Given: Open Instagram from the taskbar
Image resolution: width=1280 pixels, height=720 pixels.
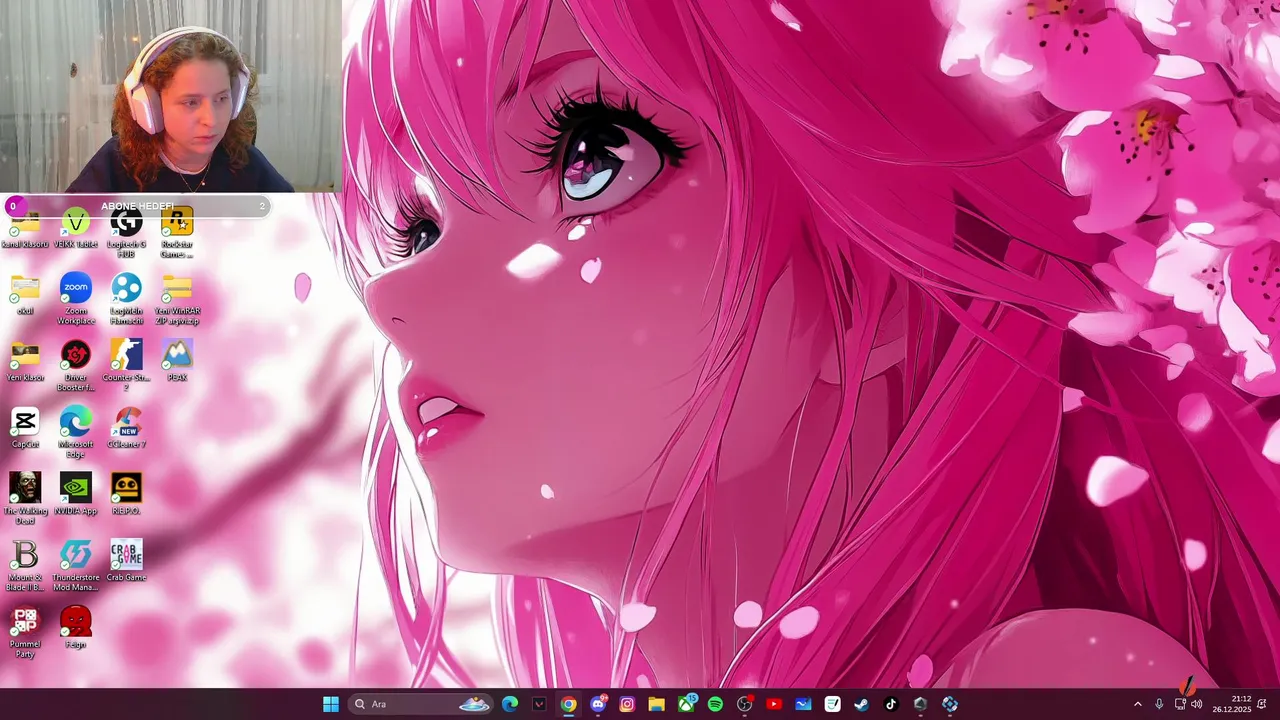Looking at the screenshot, I should (627, 704).
